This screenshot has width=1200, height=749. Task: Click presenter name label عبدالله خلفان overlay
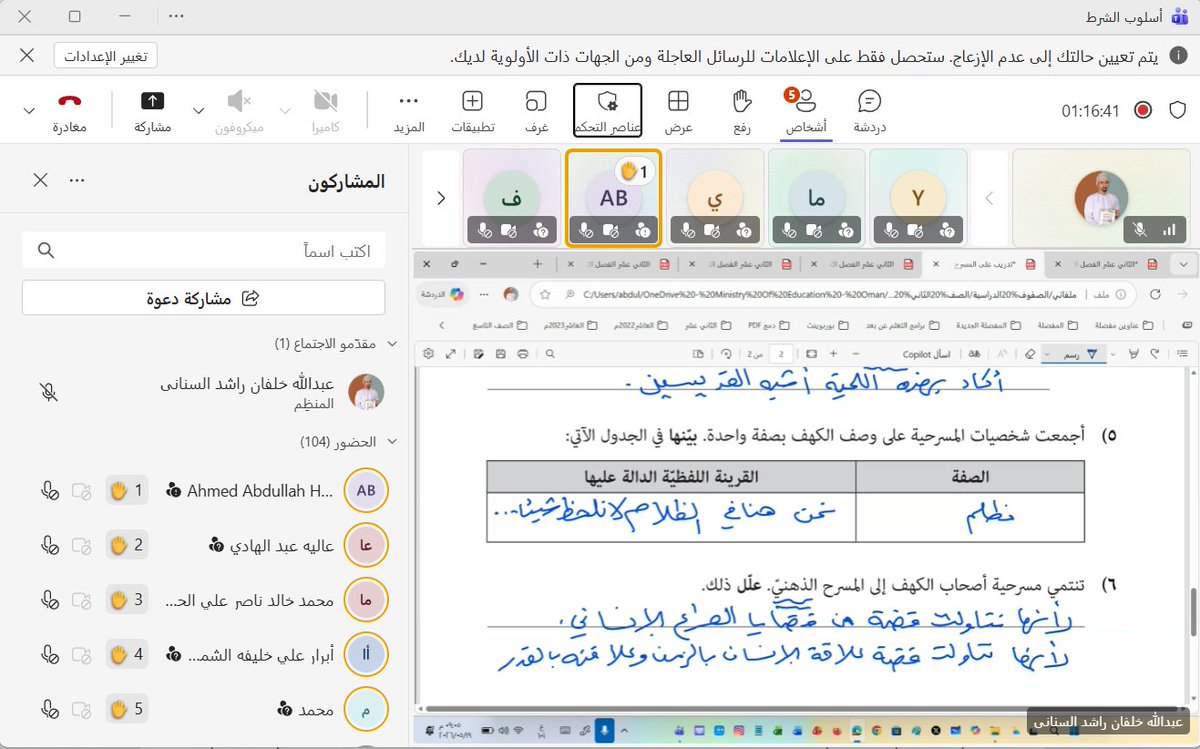pyautogui.click(x=1109, y=722)
